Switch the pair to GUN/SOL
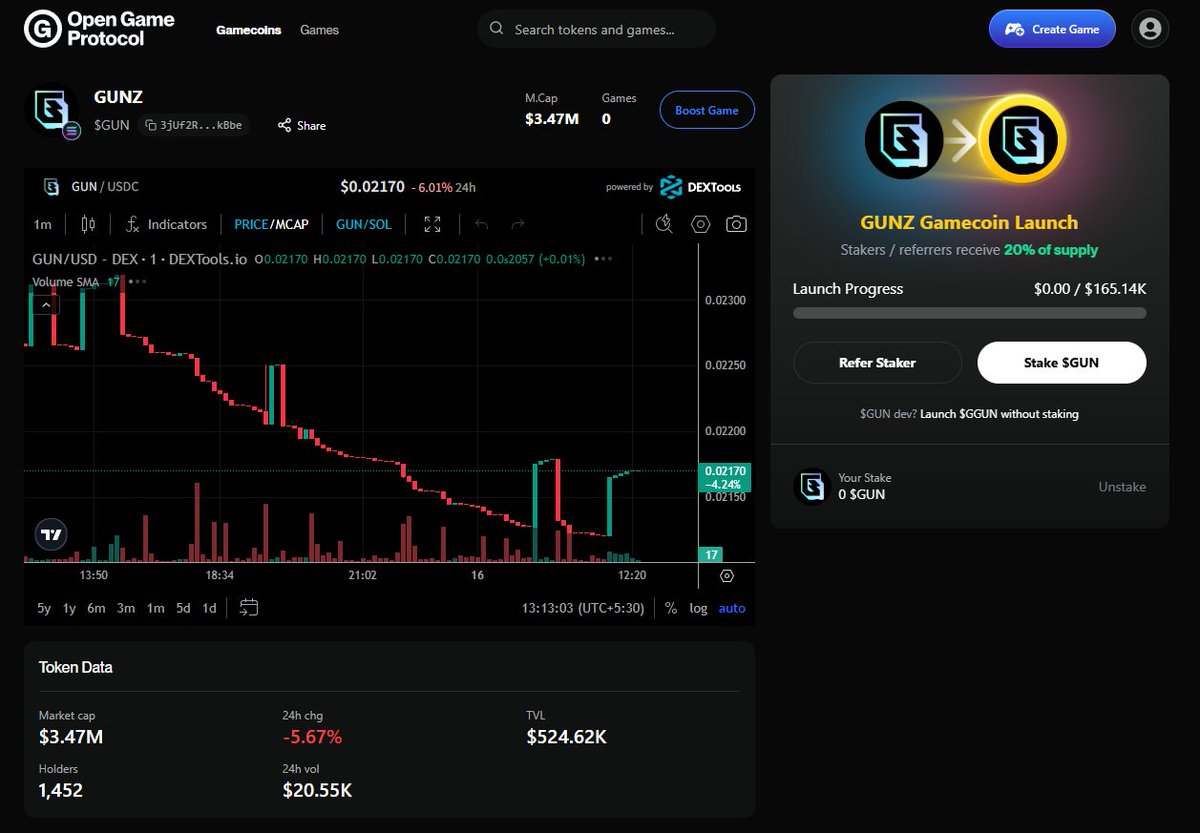The width and height of the screenshot is (1200, 833). (x=363, y=224)
